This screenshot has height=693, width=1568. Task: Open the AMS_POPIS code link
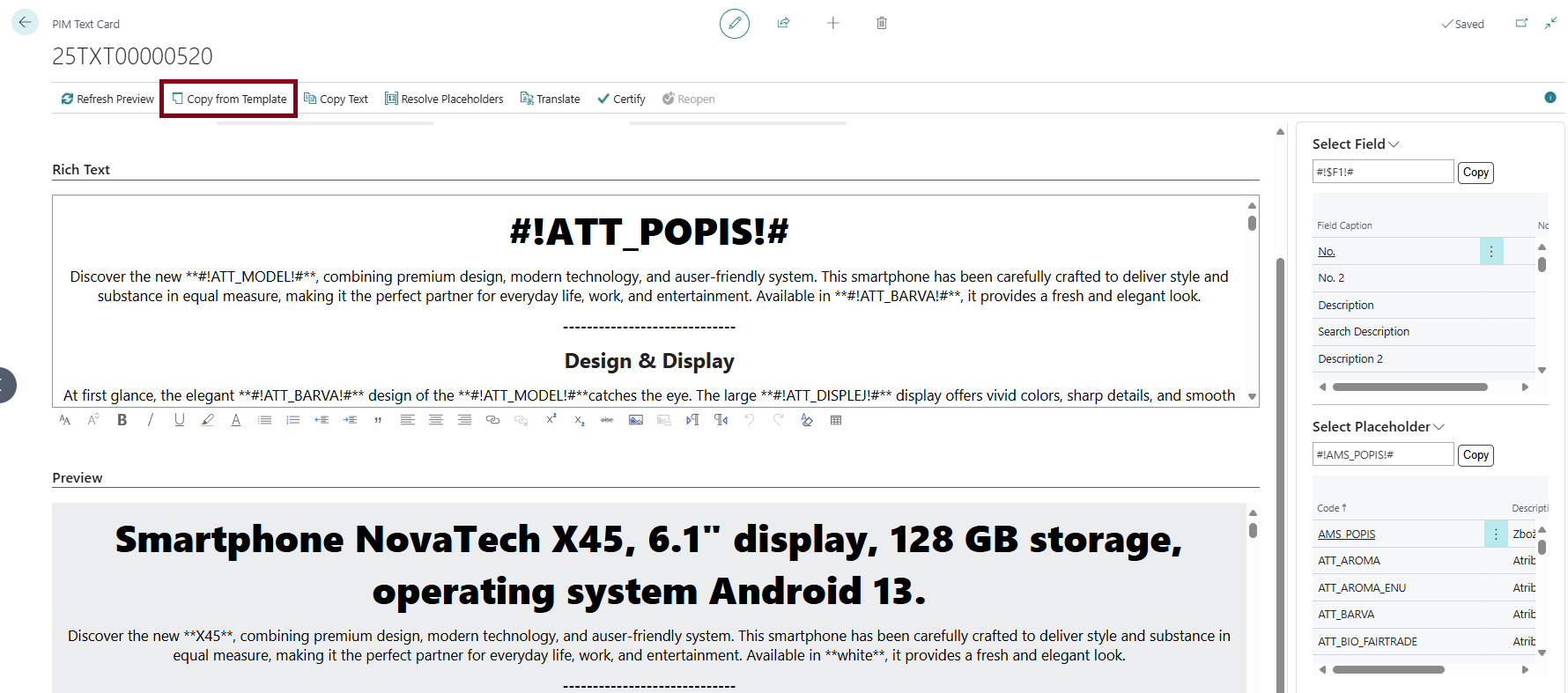coord(1346,534)
